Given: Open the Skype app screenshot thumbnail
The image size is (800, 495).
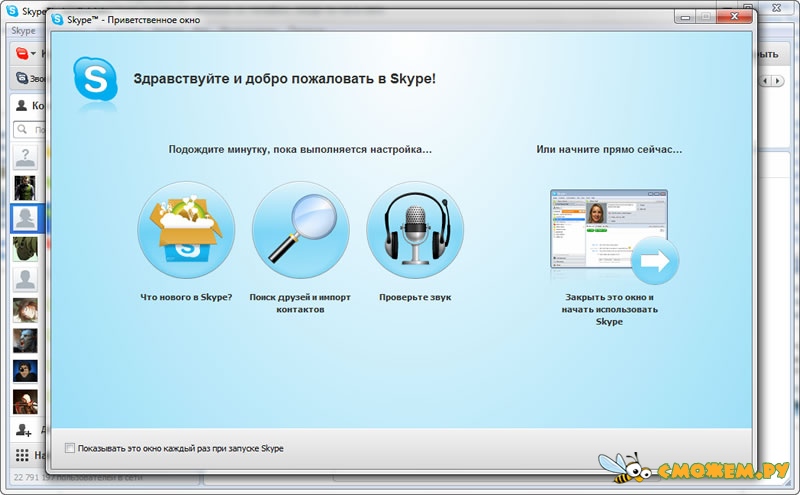Looking at the screenshot, I should (609, 229).
